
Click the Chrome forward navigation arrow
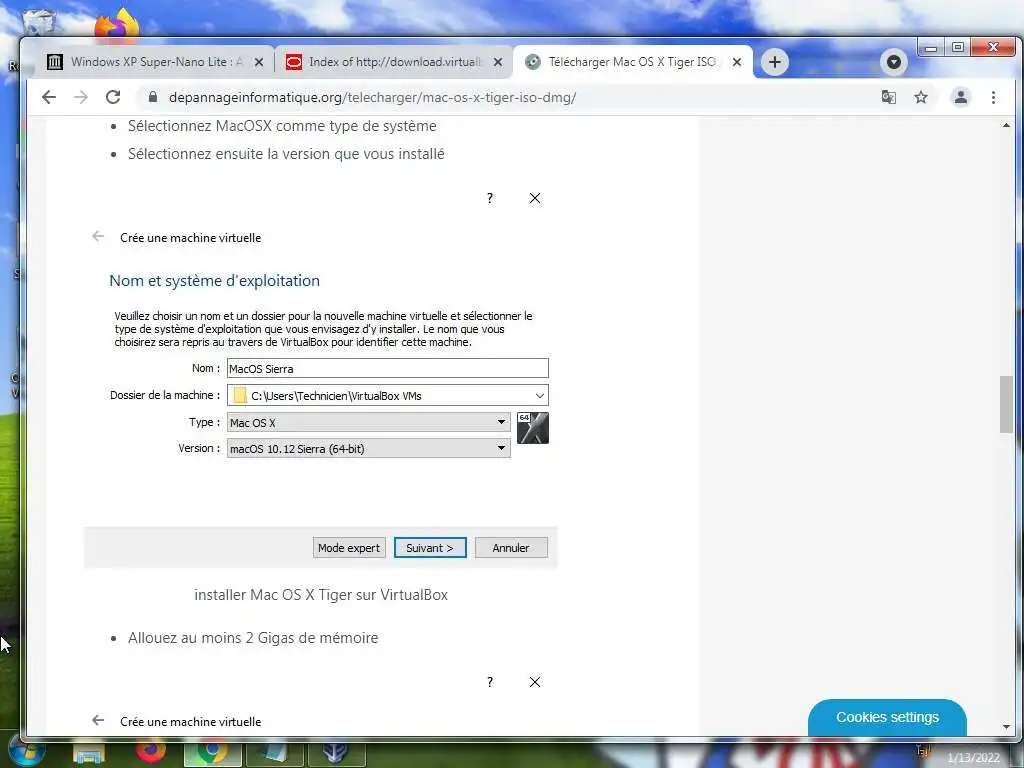click(x=81, y=97)
